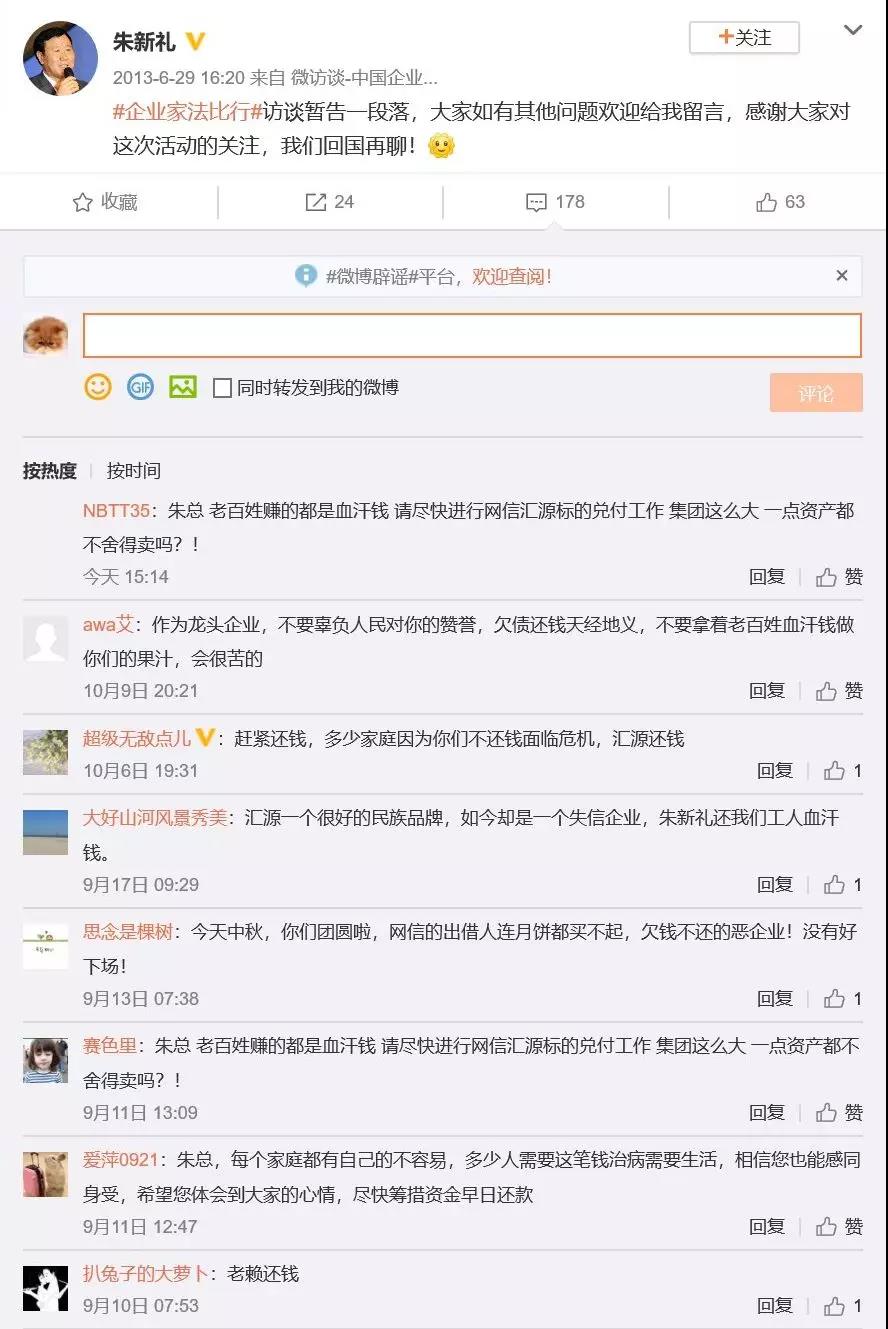Like the post with 63 thumbs-up

click(x=781, y=202)
